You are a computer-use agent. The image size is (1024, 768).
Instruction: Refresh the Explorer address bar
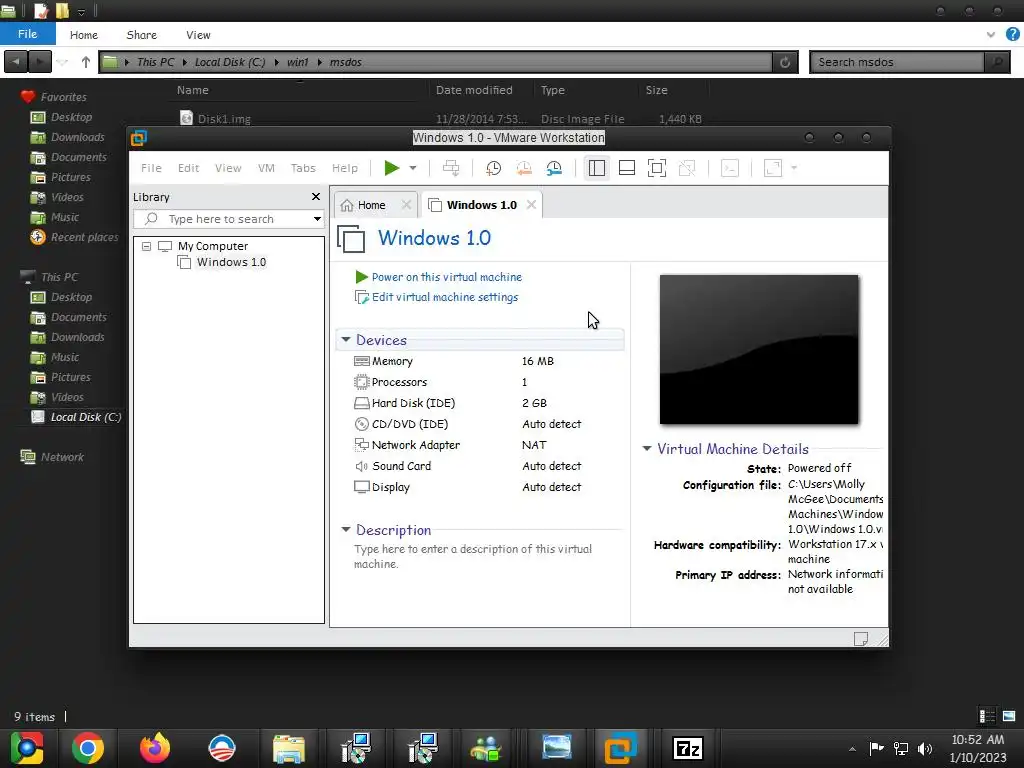[785, 62]
